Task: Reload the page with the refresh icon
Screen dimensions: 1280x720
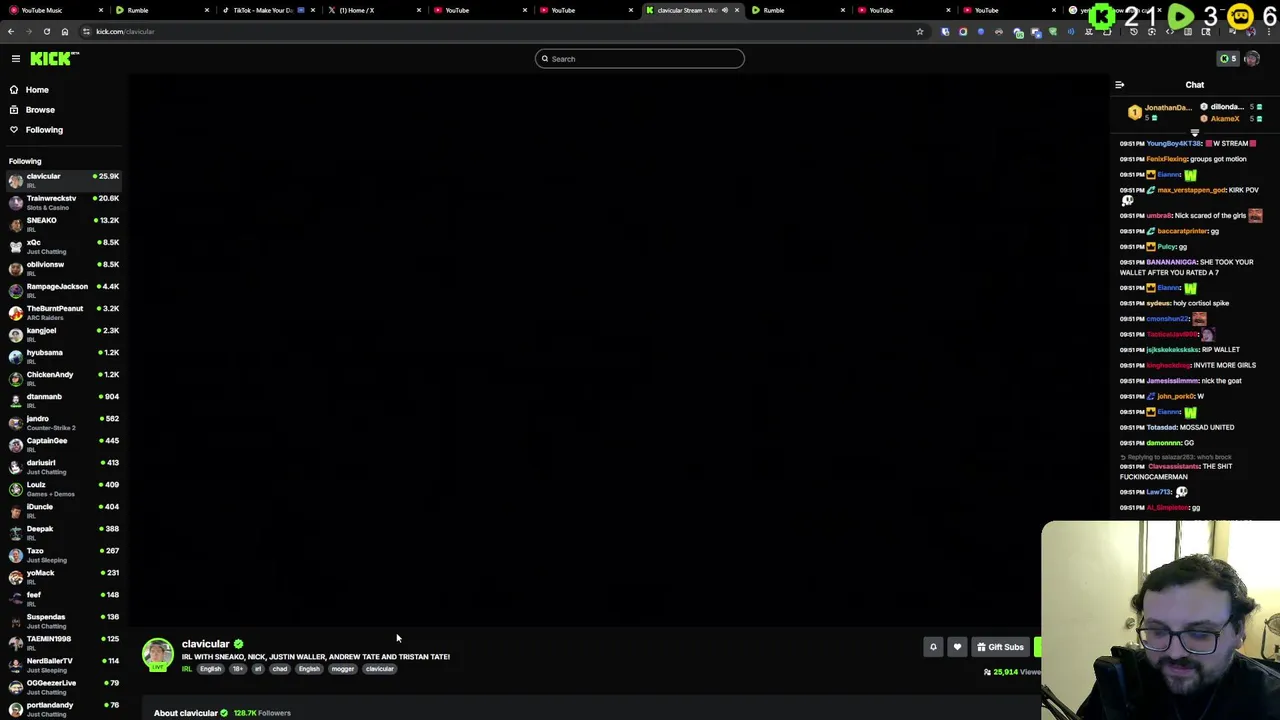Action: click(x=46, y=32)
